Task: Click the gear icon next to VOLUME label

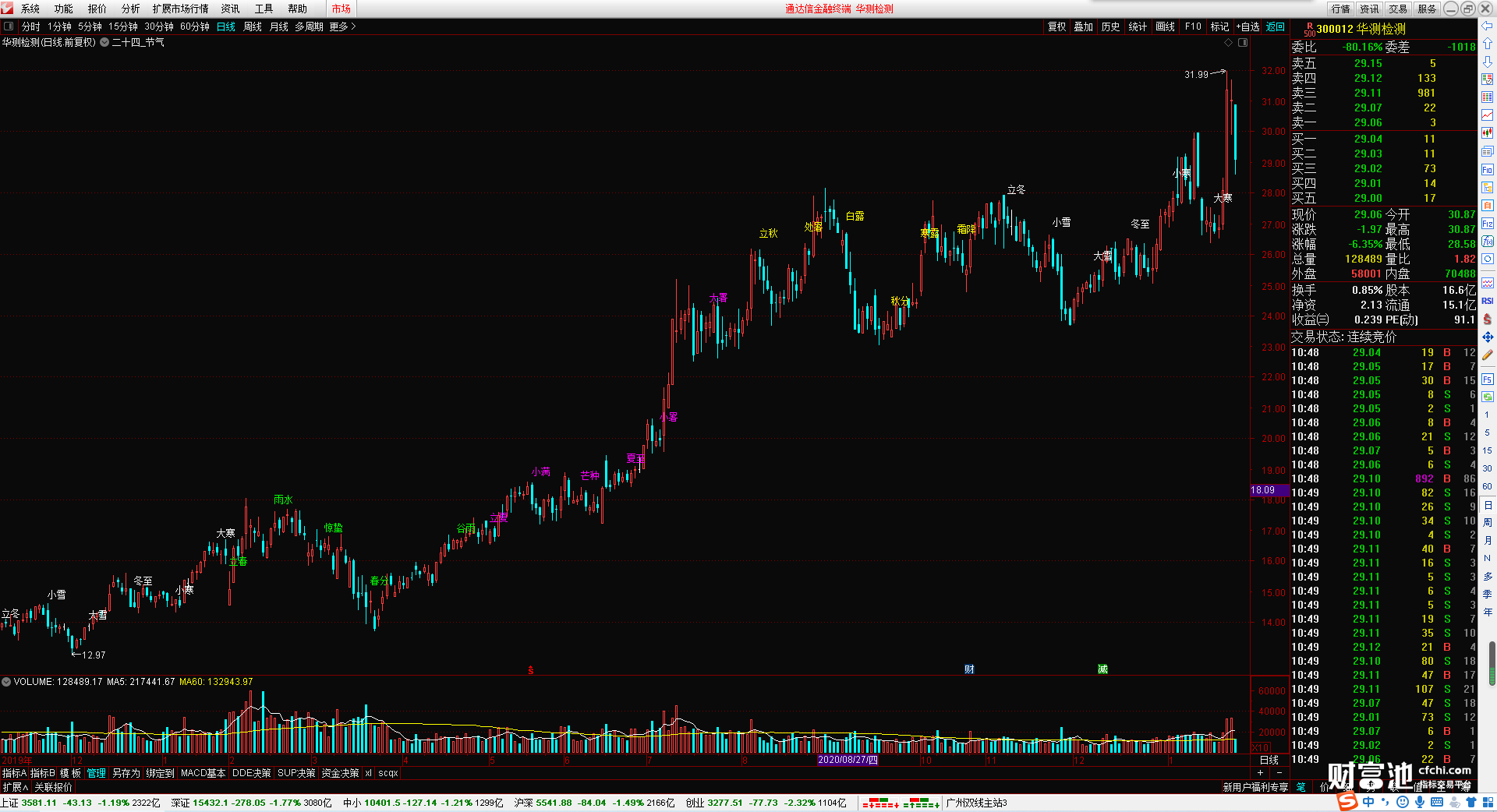Action: [x=6, y=682]
